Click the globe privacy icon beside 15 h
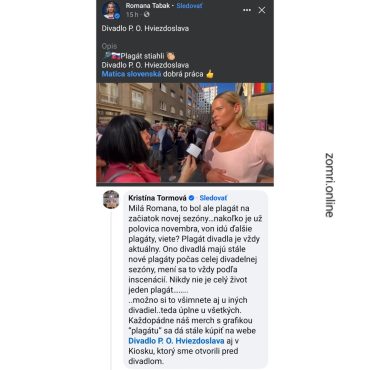This screenshot has width=370, height=370. coord(147,15)
